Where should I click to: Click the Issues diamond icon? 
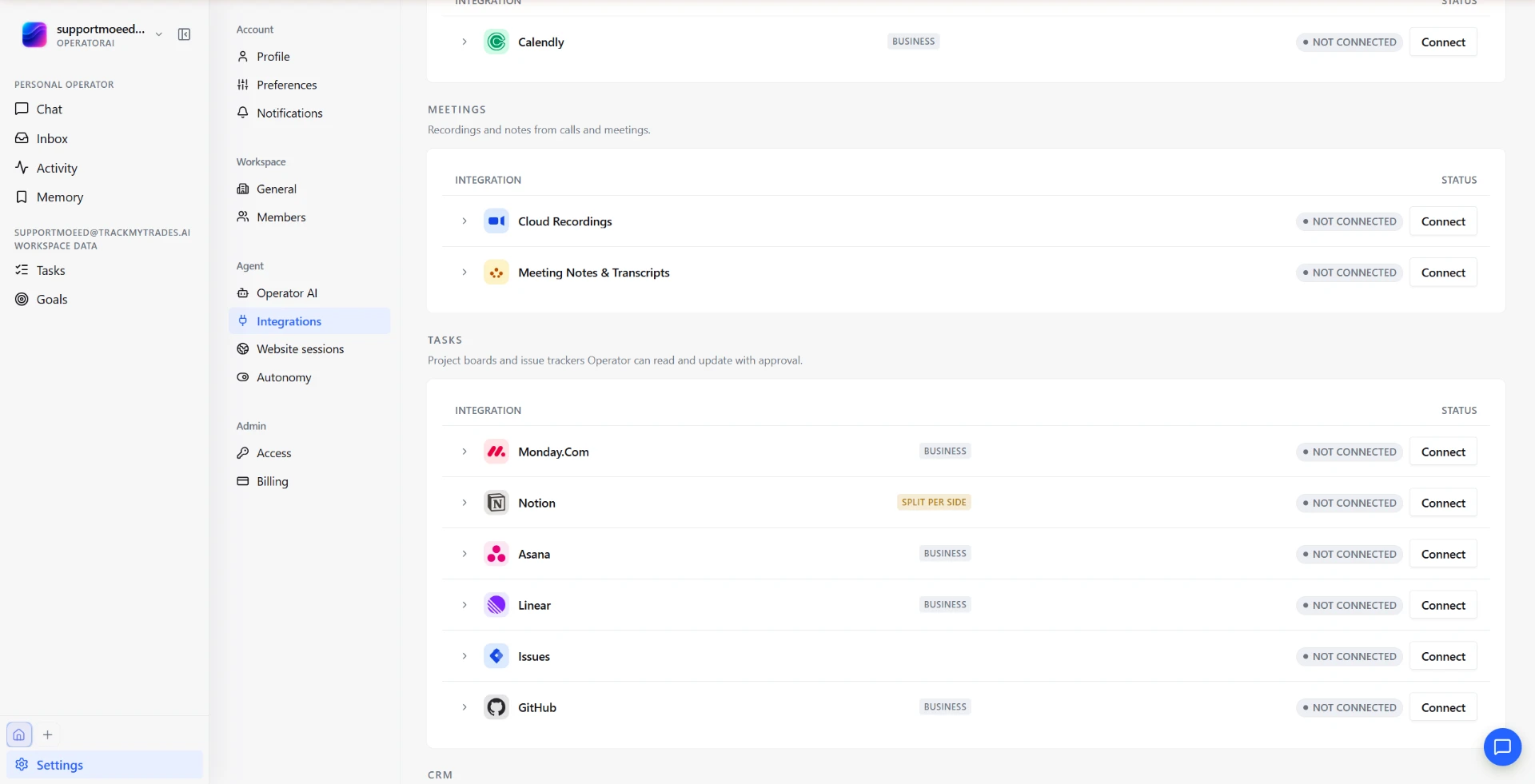[x=496, y=656]
